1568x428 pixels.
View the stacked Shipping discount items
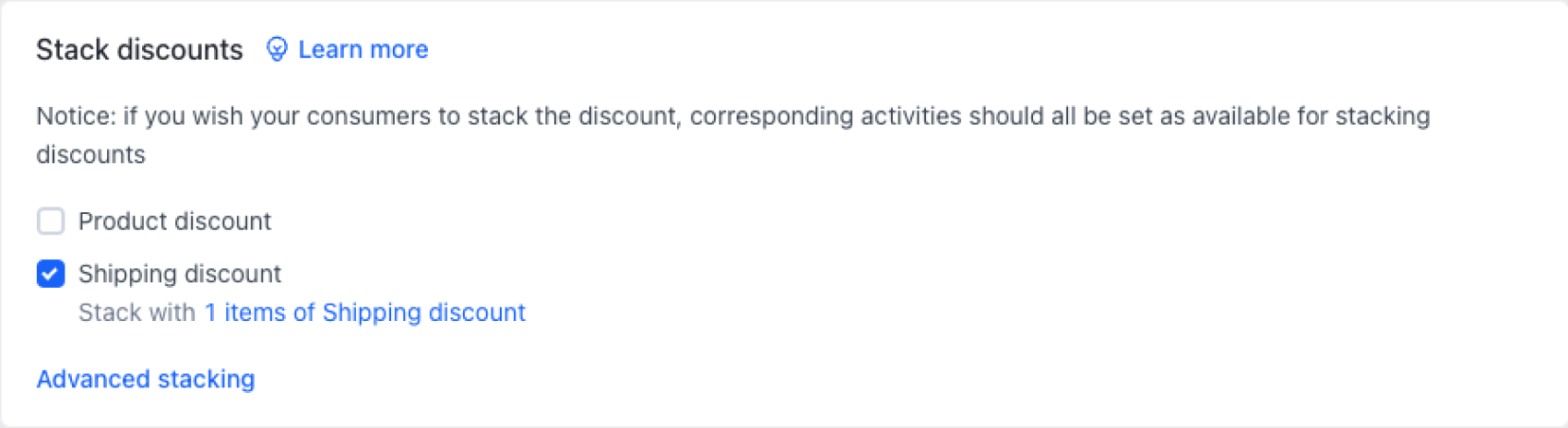[x=364, y=313]
